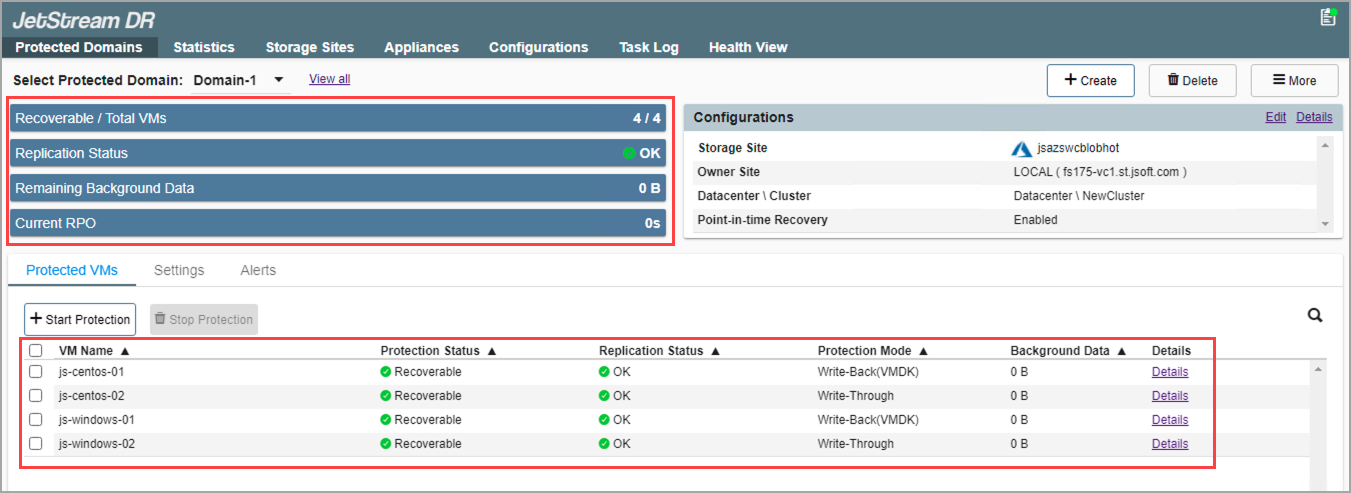
Task: Click the Azure storage site icon
Action: point(1021,148)
